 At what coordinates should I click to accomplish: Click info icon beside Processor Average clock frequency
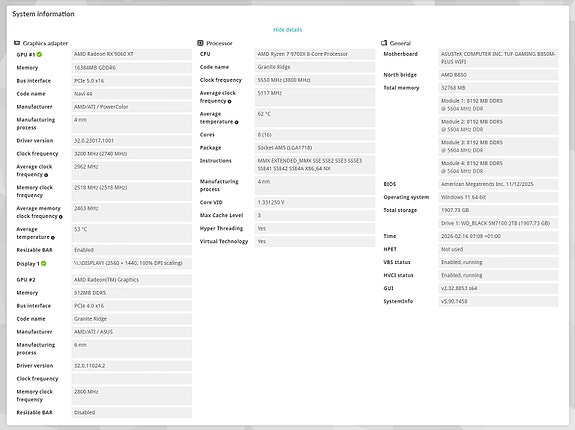(230, 101)
